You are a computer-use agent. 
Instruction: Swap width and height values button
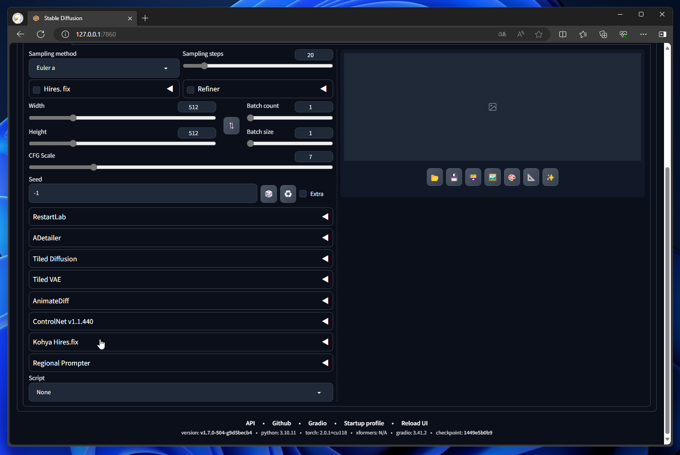(x=231, y=126)
